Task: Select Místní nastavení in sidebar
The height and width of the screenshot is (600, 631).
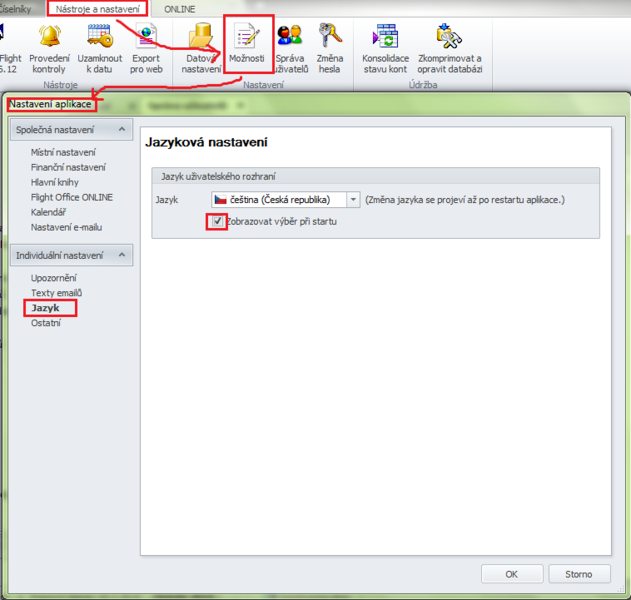Action: pyautogui.click(x=63, y=152)
